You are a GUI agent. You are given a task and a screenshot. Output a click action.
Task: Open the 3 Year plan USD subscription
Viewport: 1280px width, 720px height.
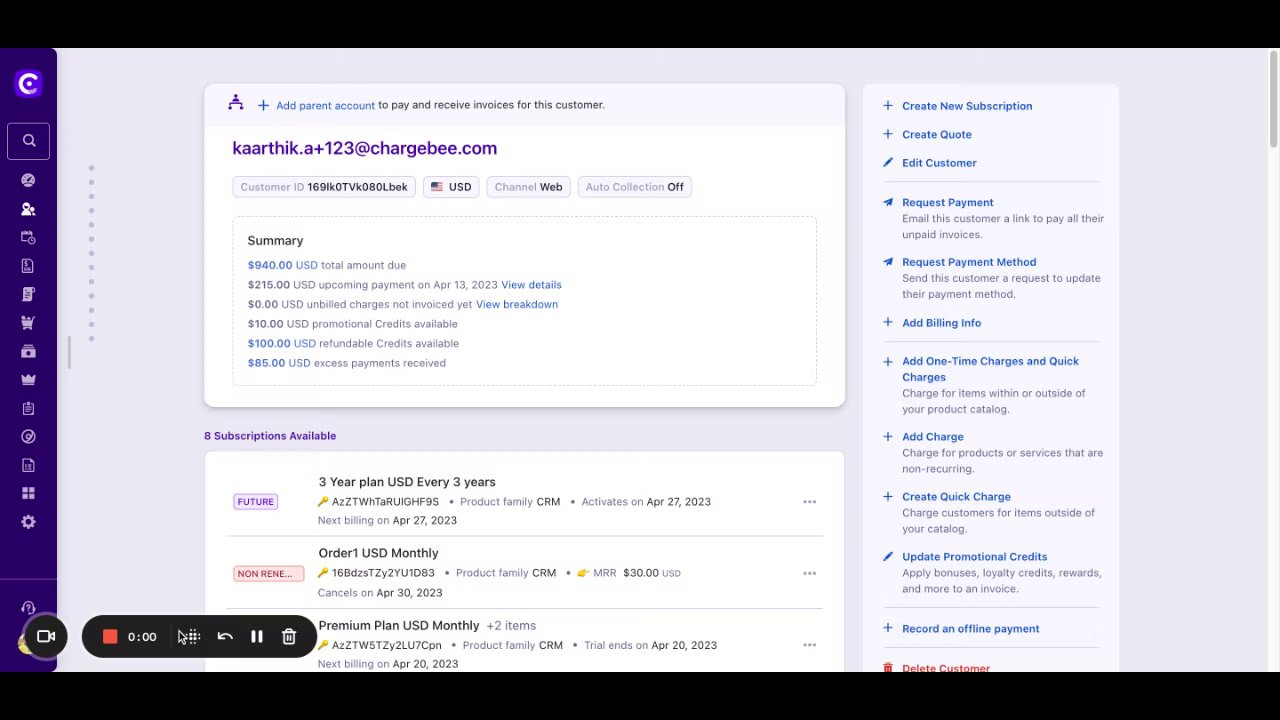[x=407, y=482]
